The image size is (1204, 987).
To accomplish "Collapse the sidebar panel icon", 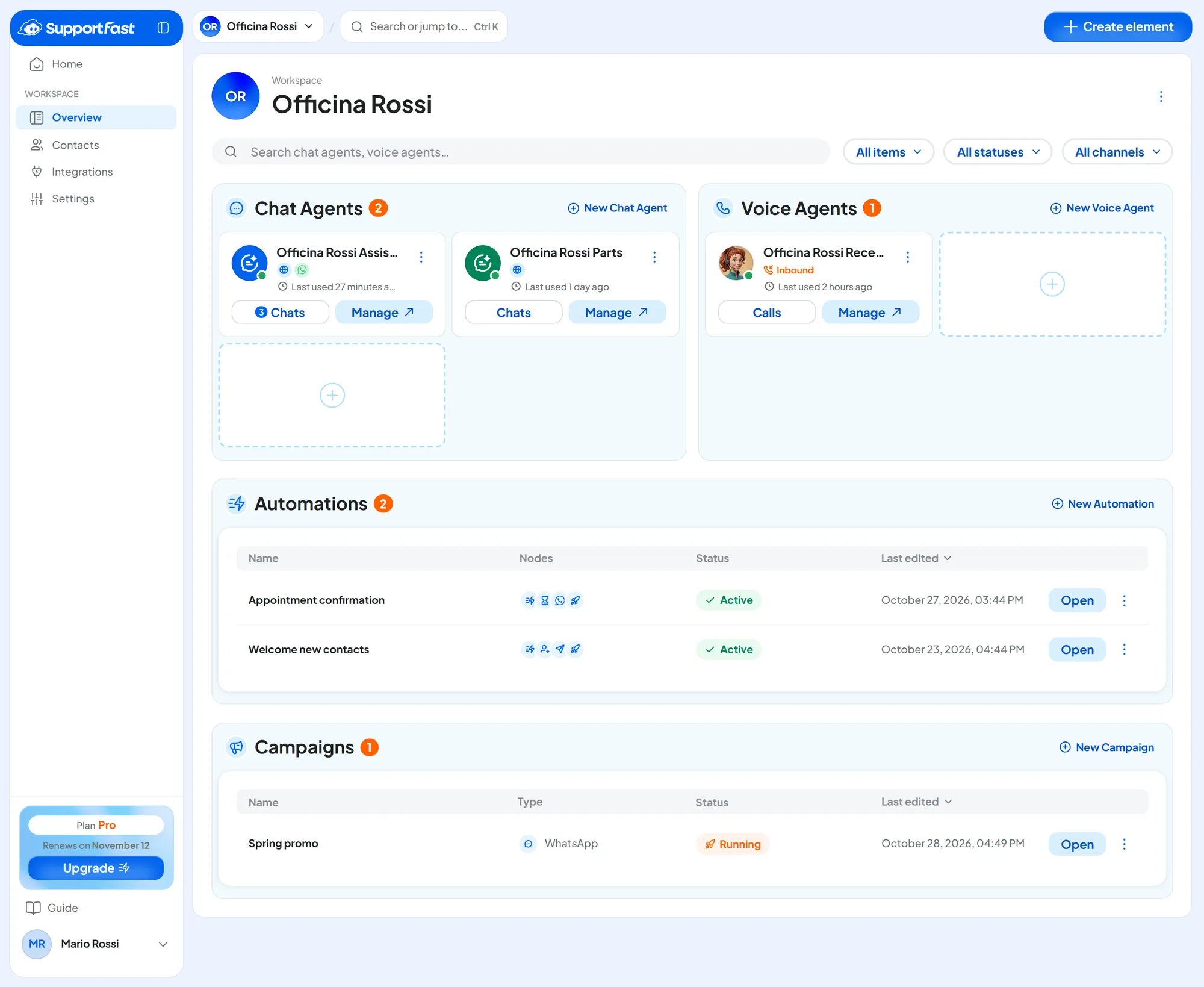I will [163, 28].
